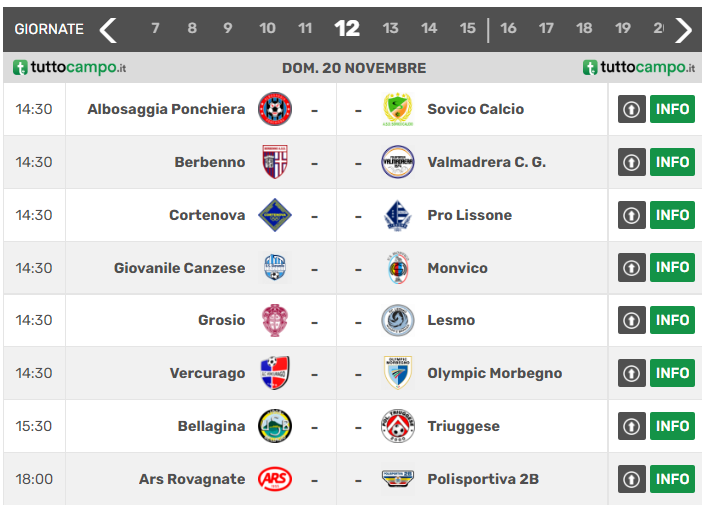The height and width of the screenshot is (505, 702).
Task: Open INFO for Albosaggia Ponchiera match
Action: click(x=672, y=109)
